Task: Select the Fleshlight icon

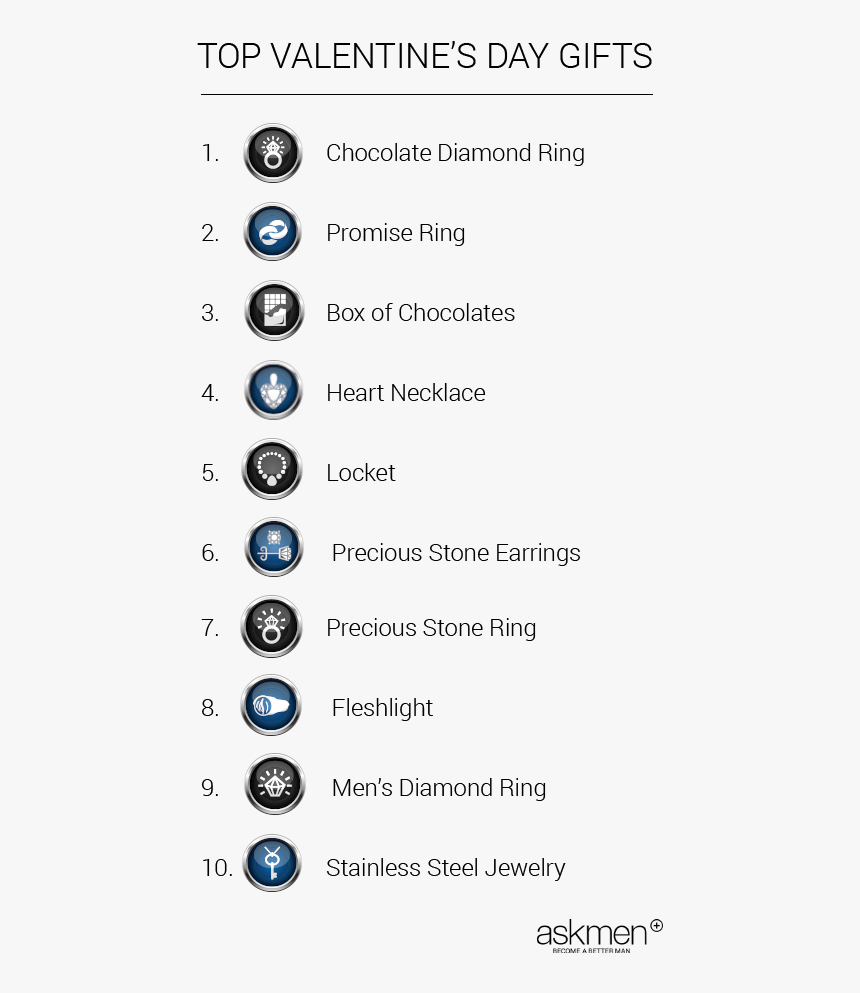Action: (x=271, y=705)
